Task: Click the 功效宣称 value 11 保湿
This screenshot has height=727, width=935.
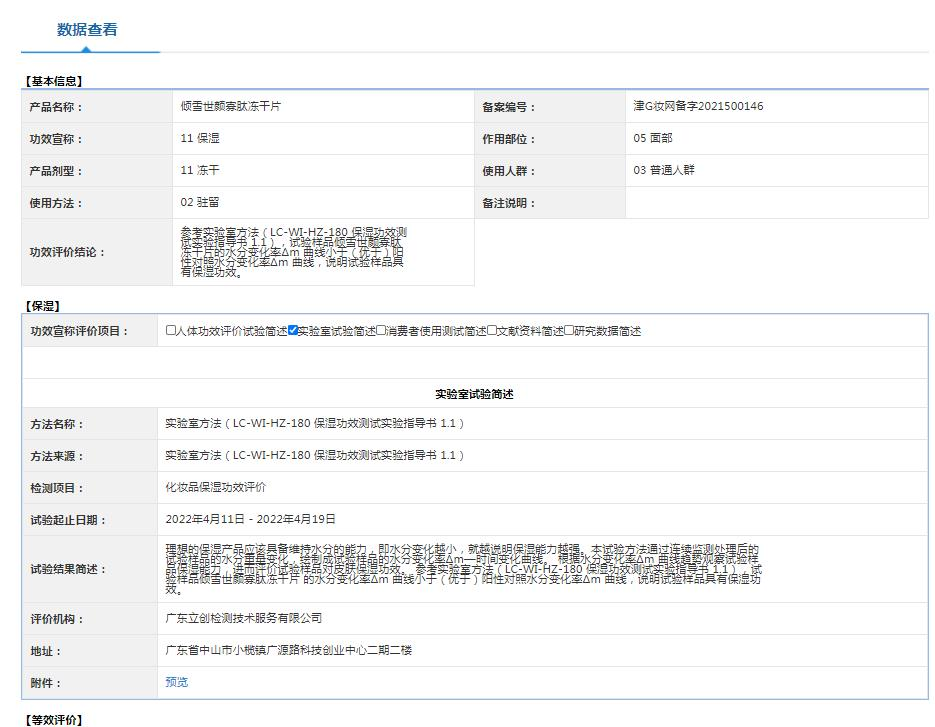Action: [200, 138]
